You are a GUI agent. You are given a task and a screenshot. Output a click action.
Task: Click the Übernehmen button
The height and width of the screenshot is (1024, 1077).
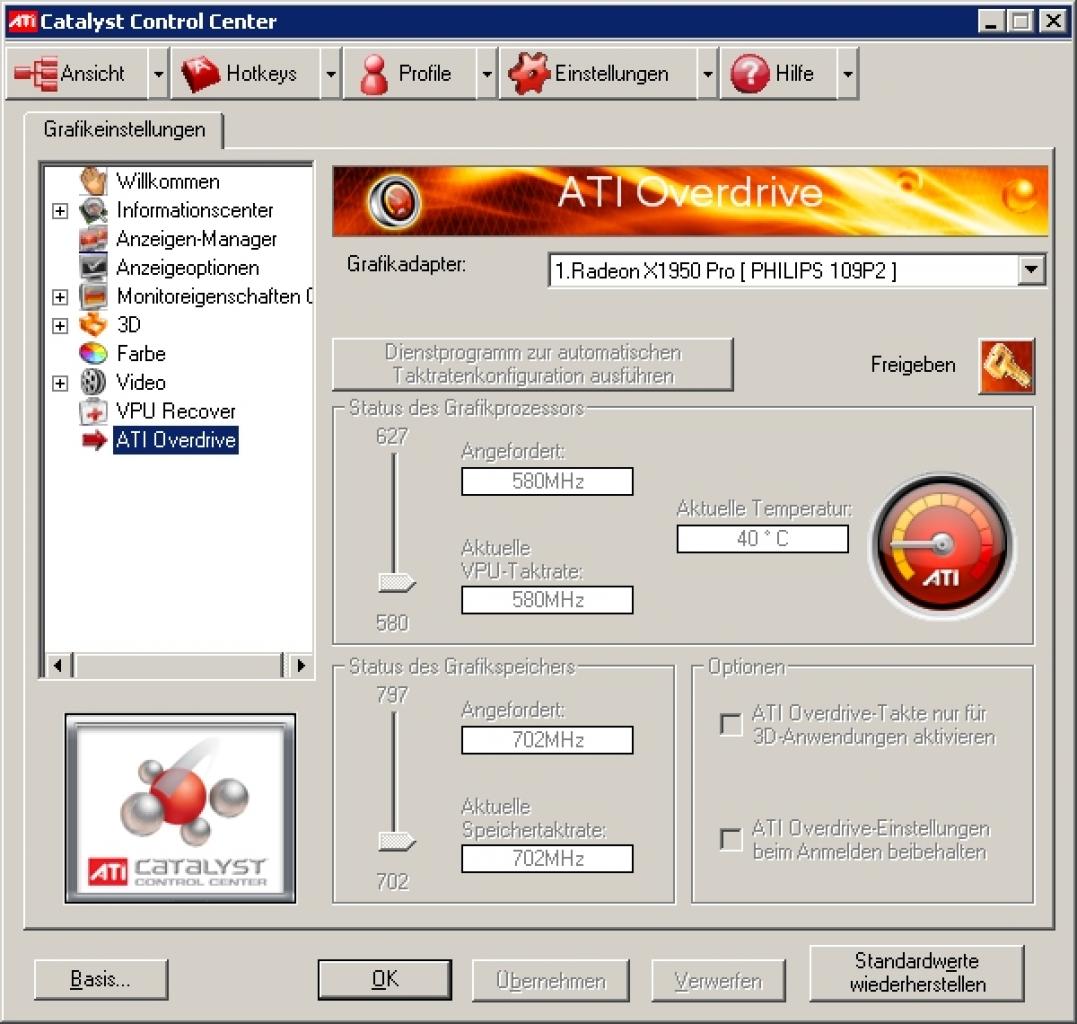pyautogui.click(x=551, y=980)
